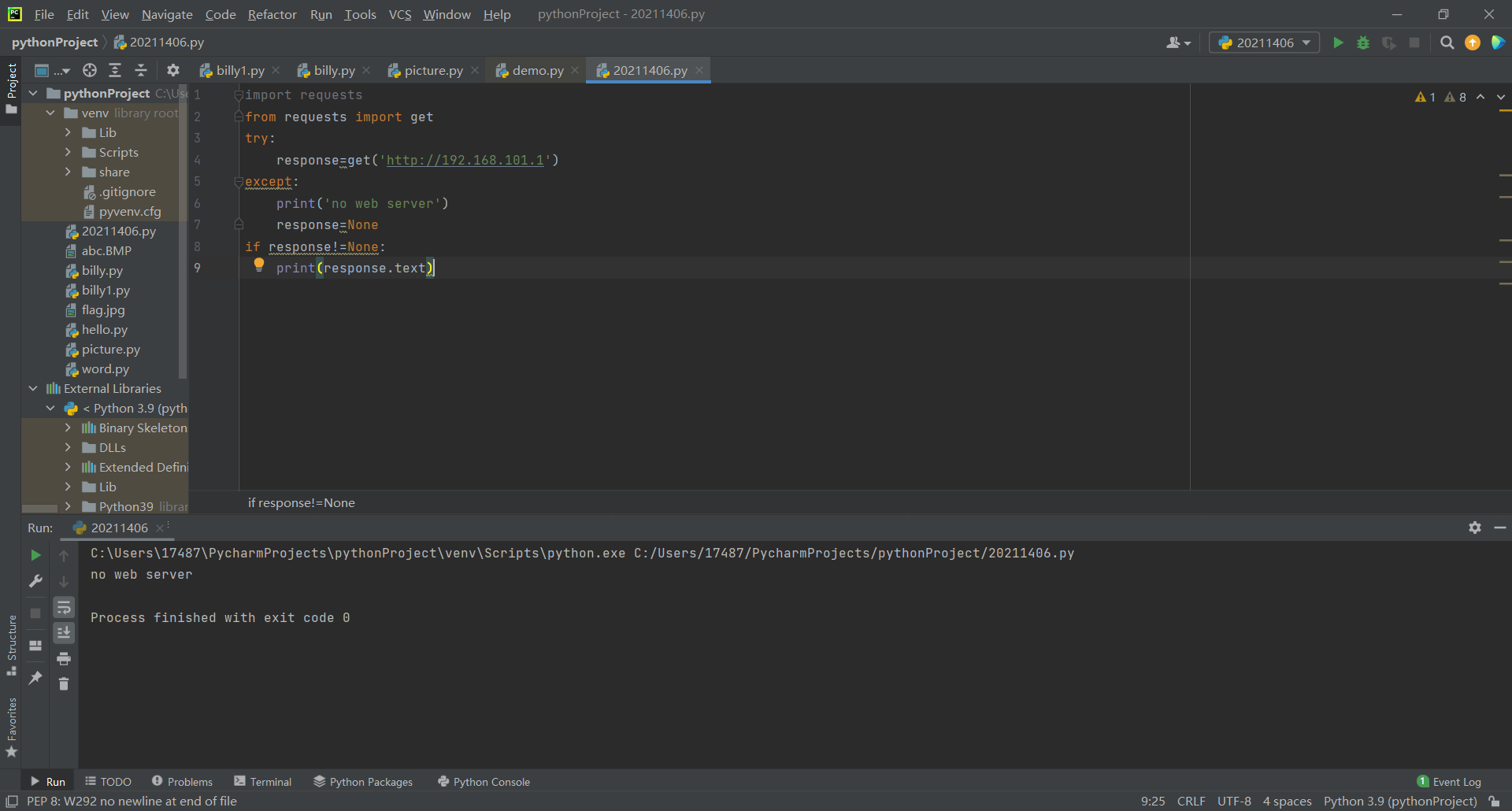
Task: Start debugging with the bug icon
Action: click(1363, 43)
